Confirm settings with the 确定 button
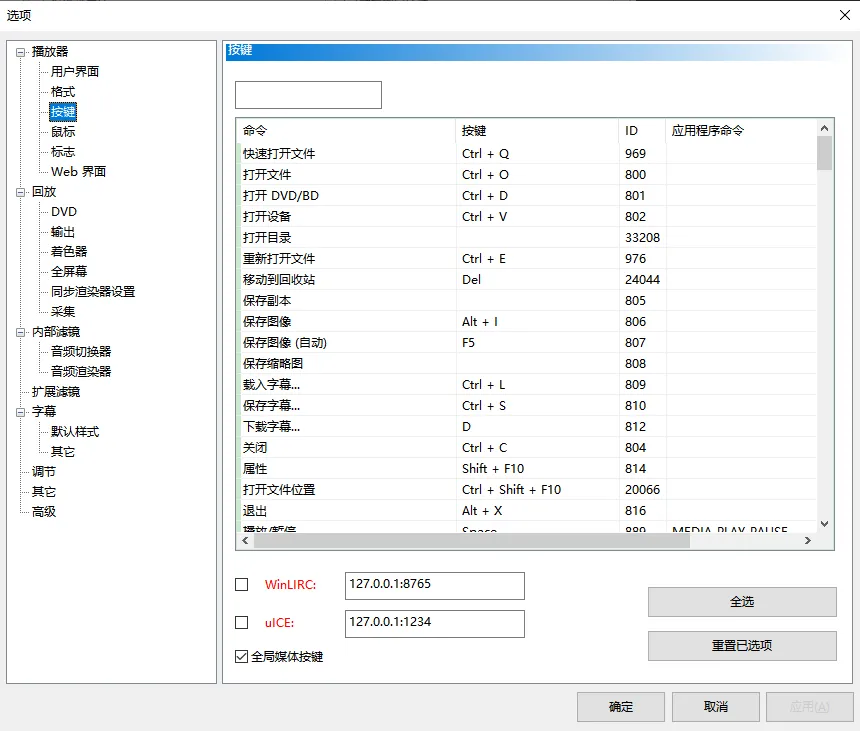Image resolution: width=860 pixels, height=731 pixels. [x=620, y=706]
